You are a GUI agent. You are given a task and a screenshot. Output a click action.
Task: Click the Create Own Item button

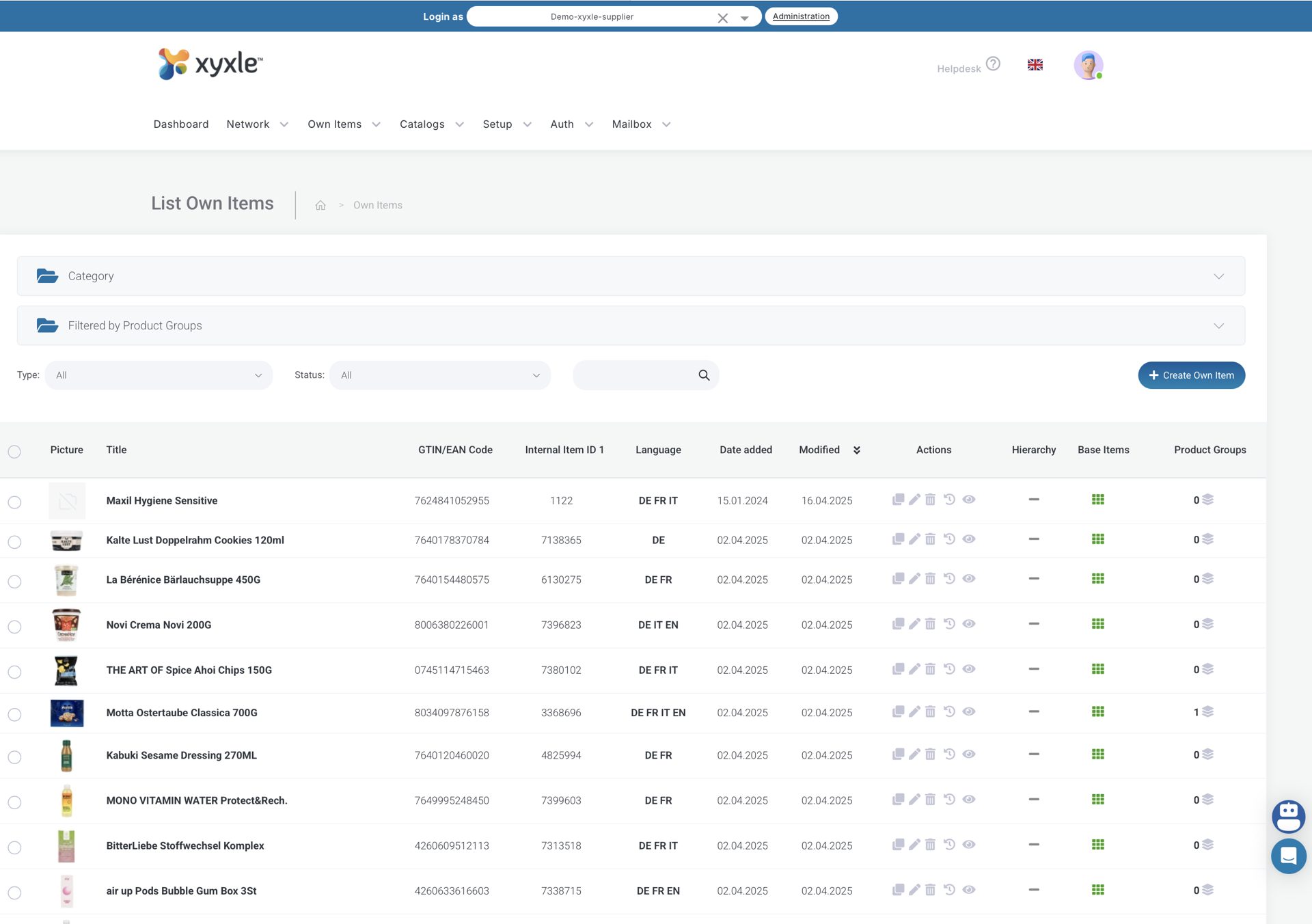[1191, 375]
